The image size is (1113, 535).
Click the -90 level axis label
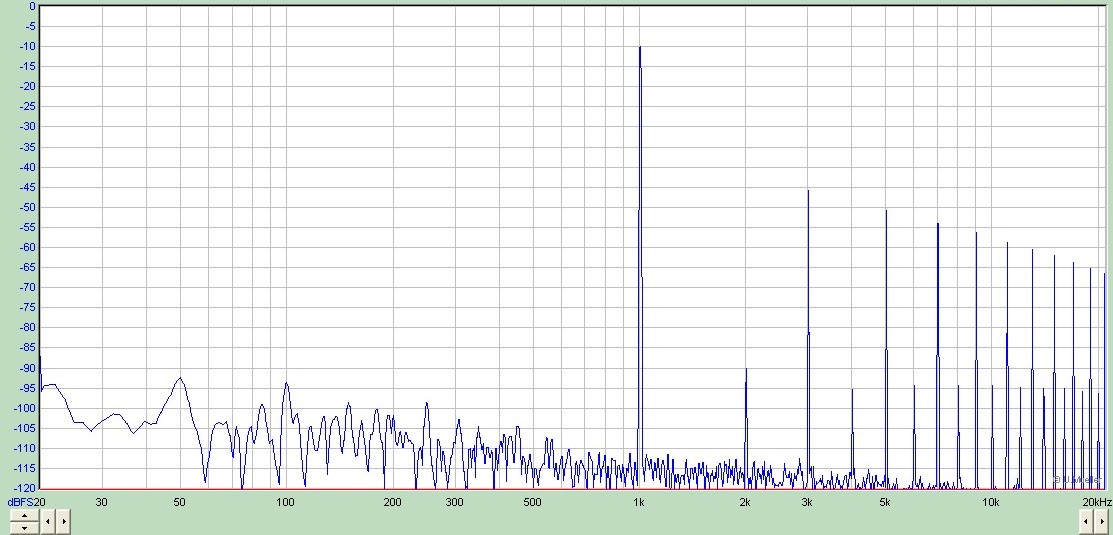(27, 368)
